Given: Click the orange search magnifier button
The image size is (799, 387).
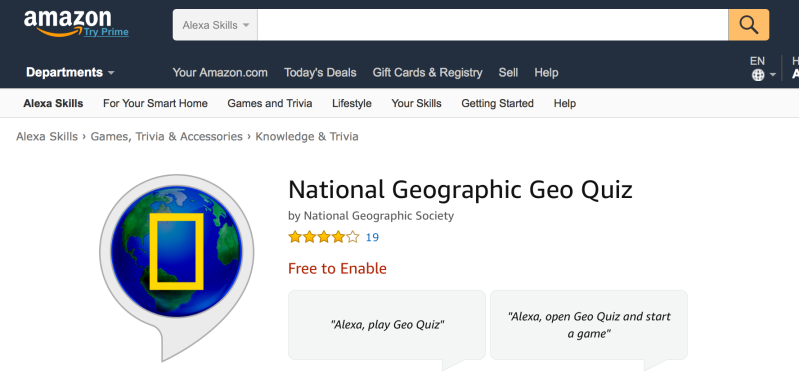Looking at the screenshot, I should 749,24.
